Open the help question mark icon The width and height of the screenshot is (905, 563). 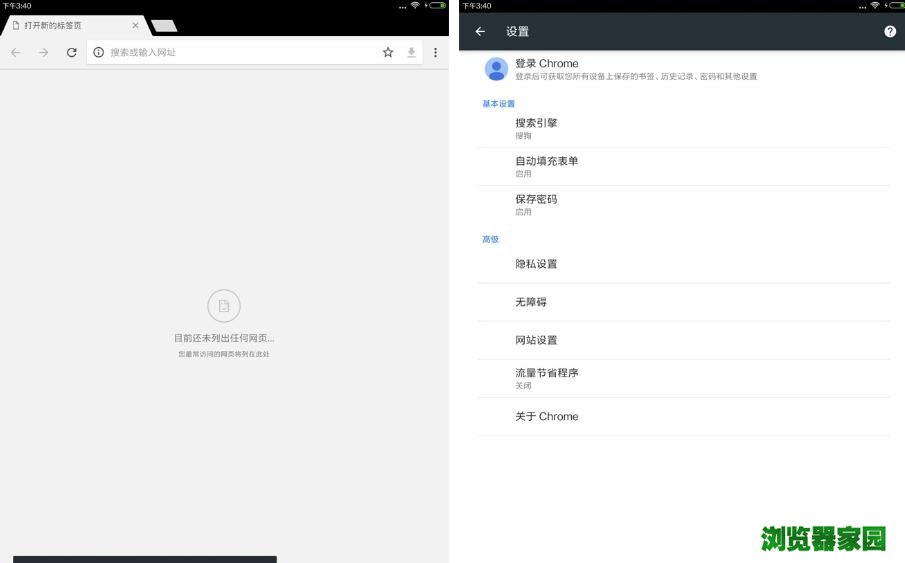pos(890,32)
